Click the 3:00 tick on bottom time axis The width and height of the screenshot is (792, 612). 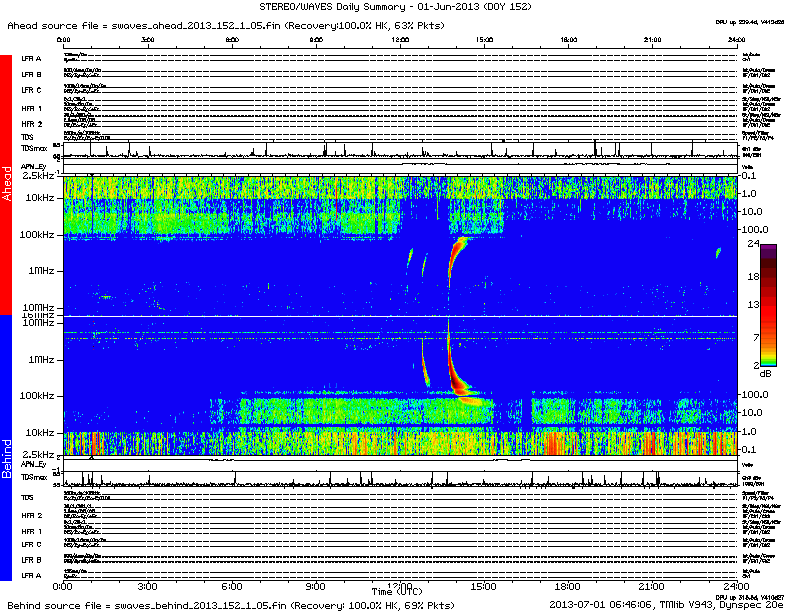click(x=147, y=585)
